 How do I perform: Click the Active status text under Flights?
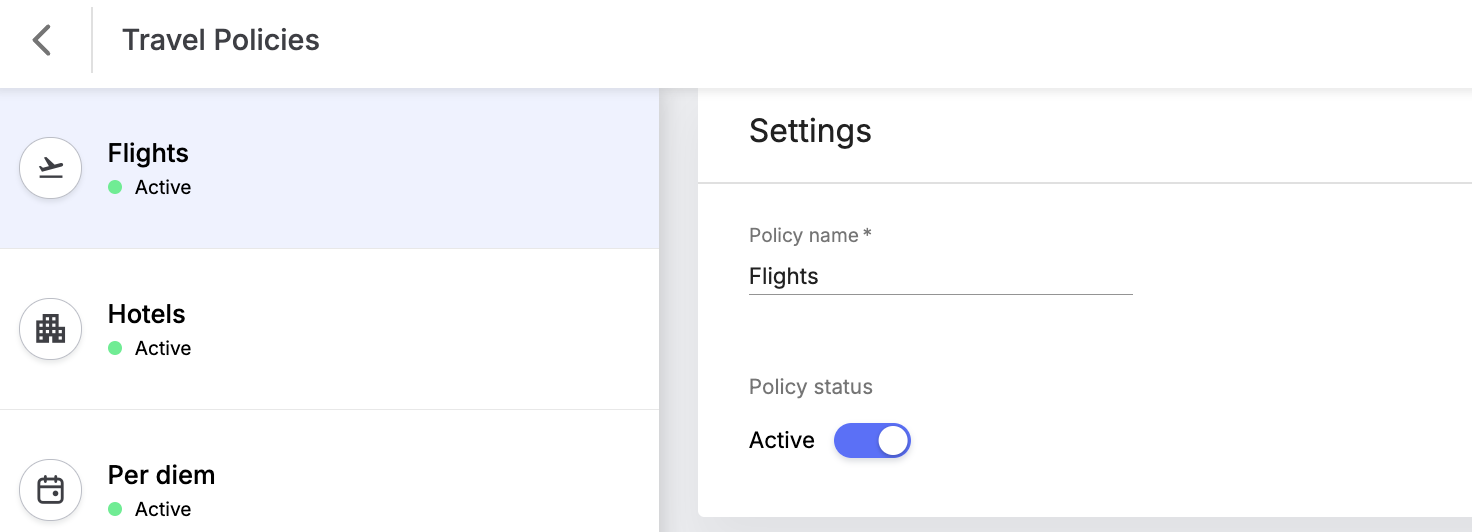click(x=163, y=187)
